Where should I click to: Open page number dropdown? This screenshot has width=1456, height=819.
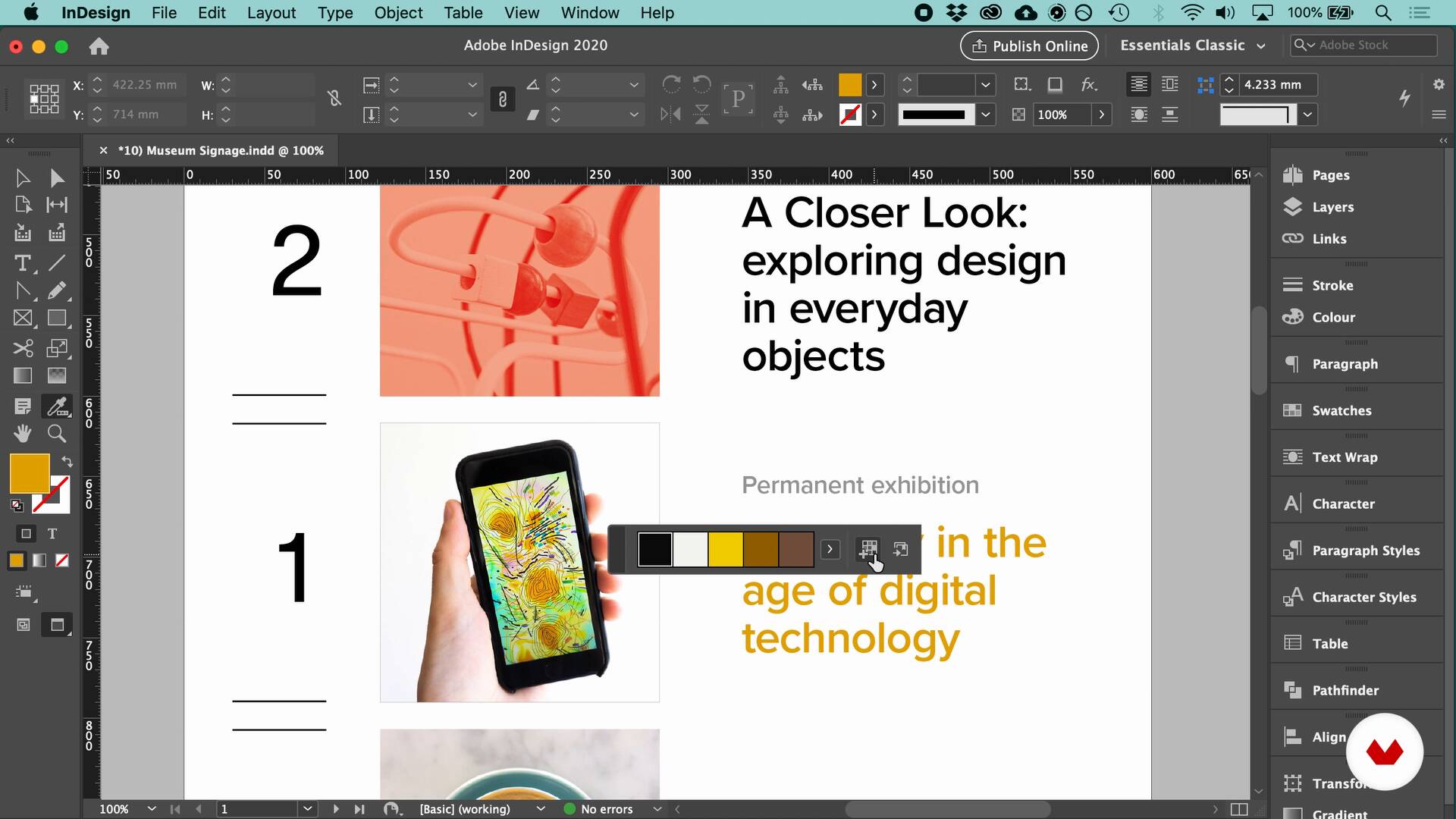(307, 809)
